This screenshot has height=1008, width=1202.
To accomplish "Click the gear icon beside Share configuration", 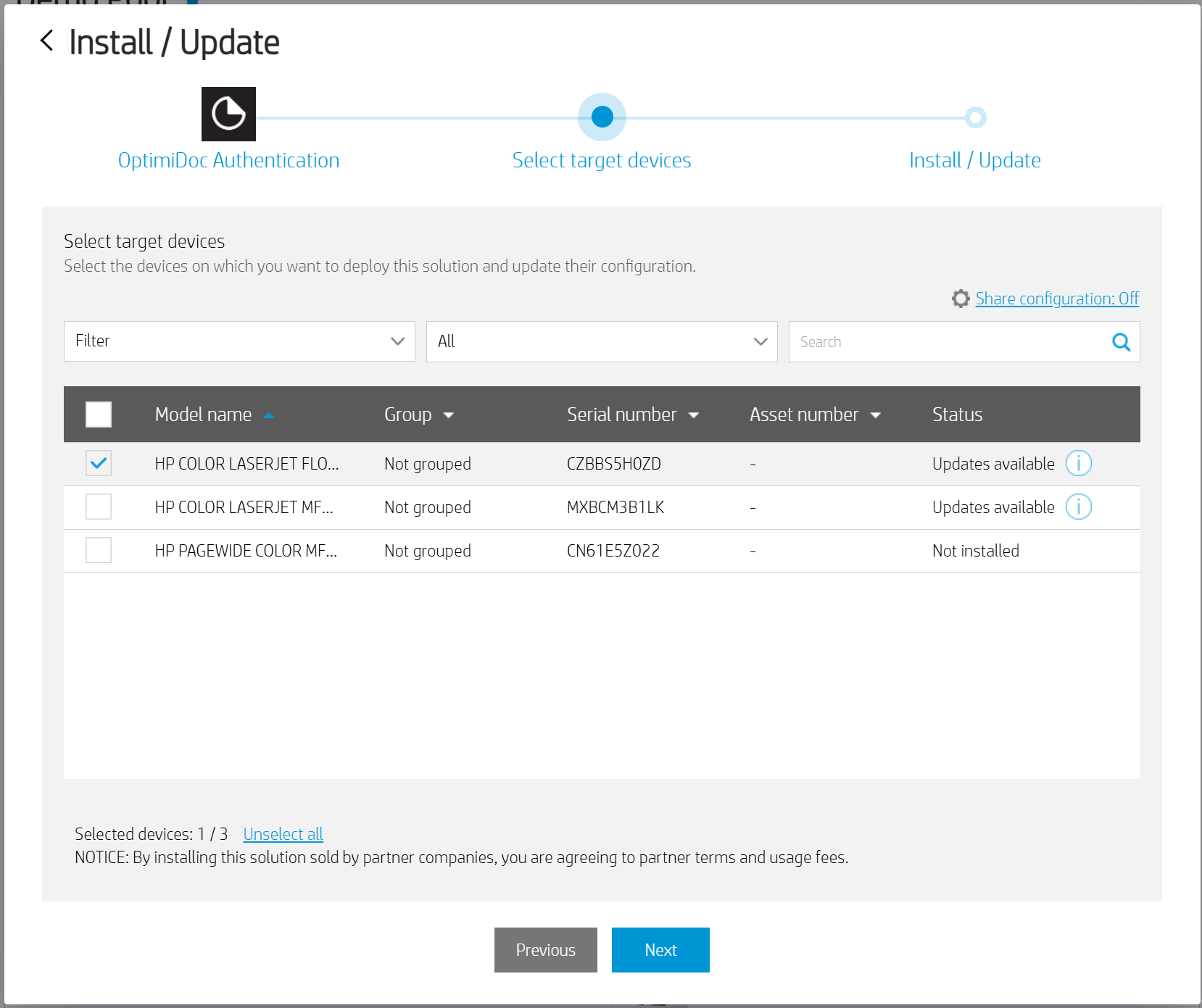I will [x=961, y=299].
